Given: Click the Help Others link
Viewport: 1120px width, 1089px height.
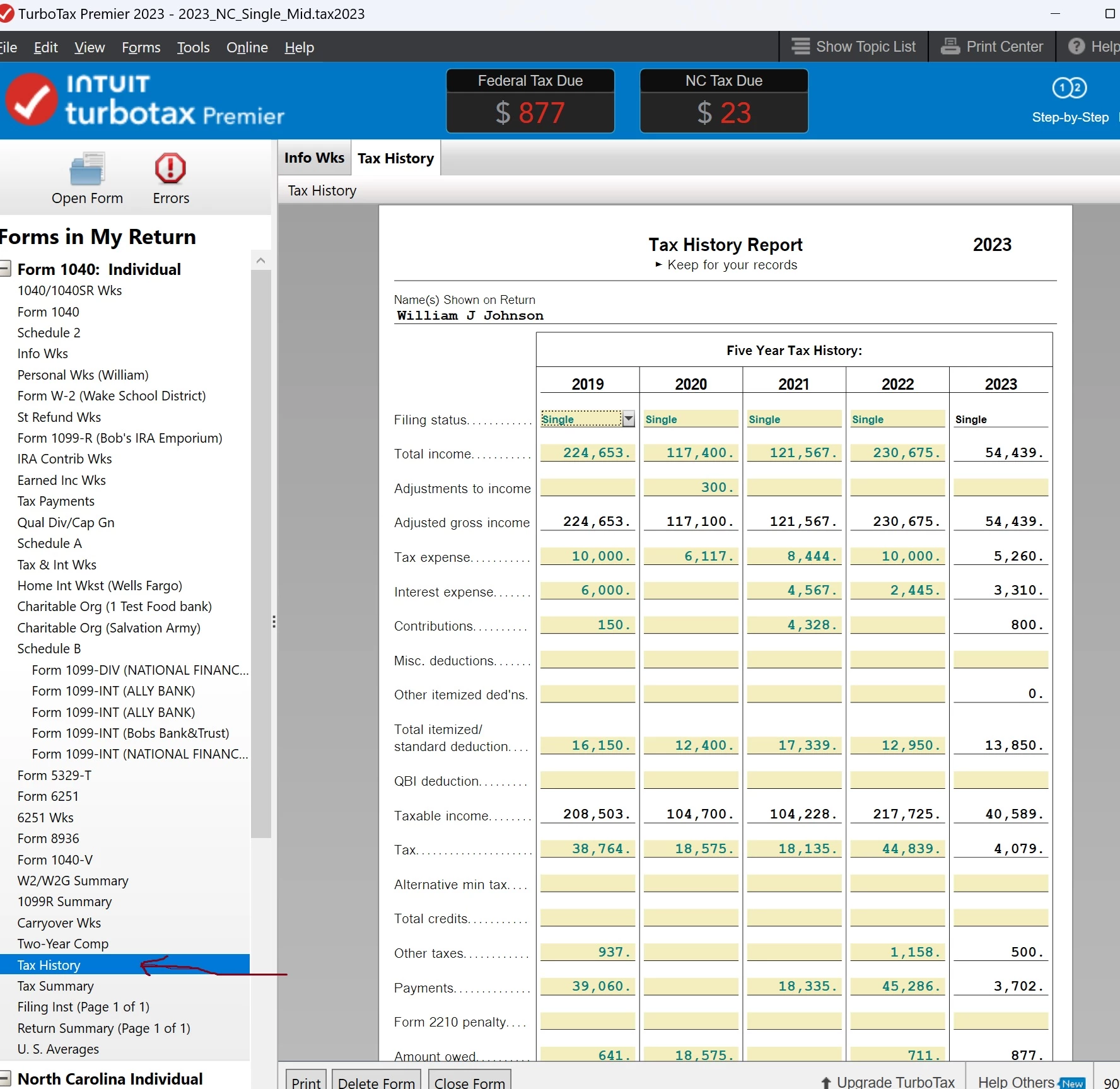Looking at the screenshot, I should [x=1016, y=1082].
